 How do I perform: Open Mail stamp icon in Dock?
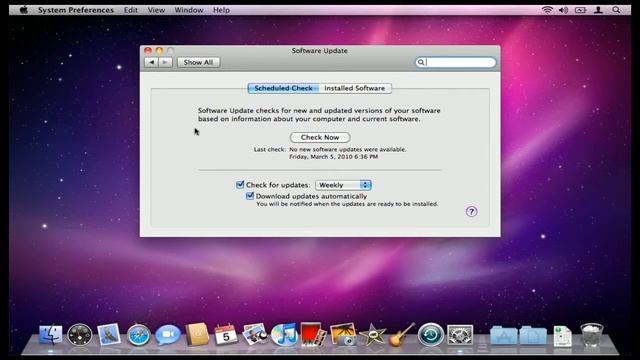(109, 334)
